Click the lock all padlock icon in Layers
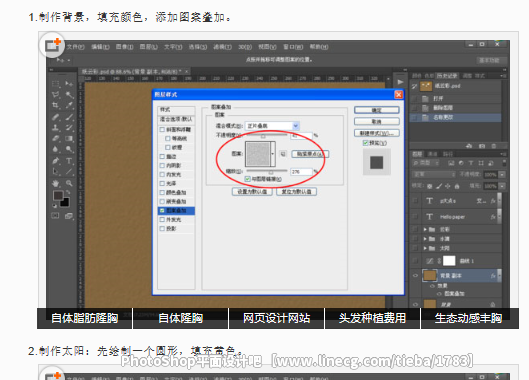529x380 pixels. 457,186
